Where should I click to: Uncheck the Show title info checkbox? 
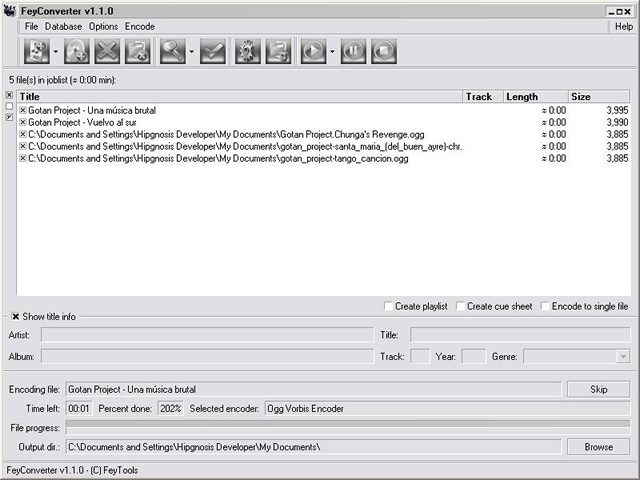click(x=16, y=317)
